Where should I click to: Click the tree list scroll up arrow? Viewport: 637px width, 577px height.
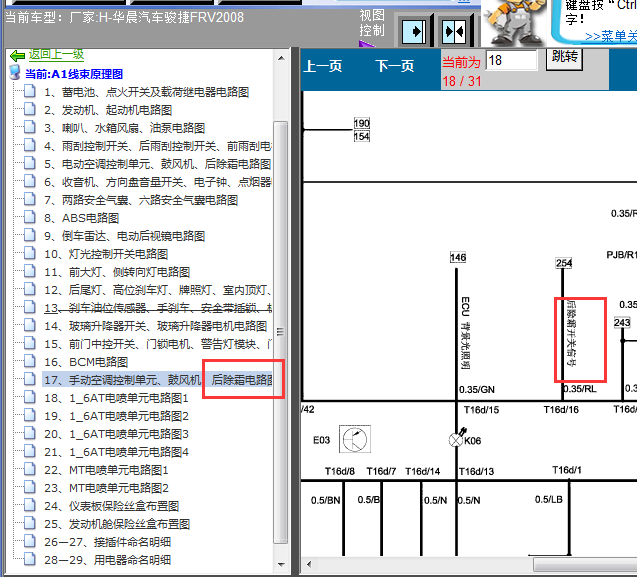coord(281,58)
